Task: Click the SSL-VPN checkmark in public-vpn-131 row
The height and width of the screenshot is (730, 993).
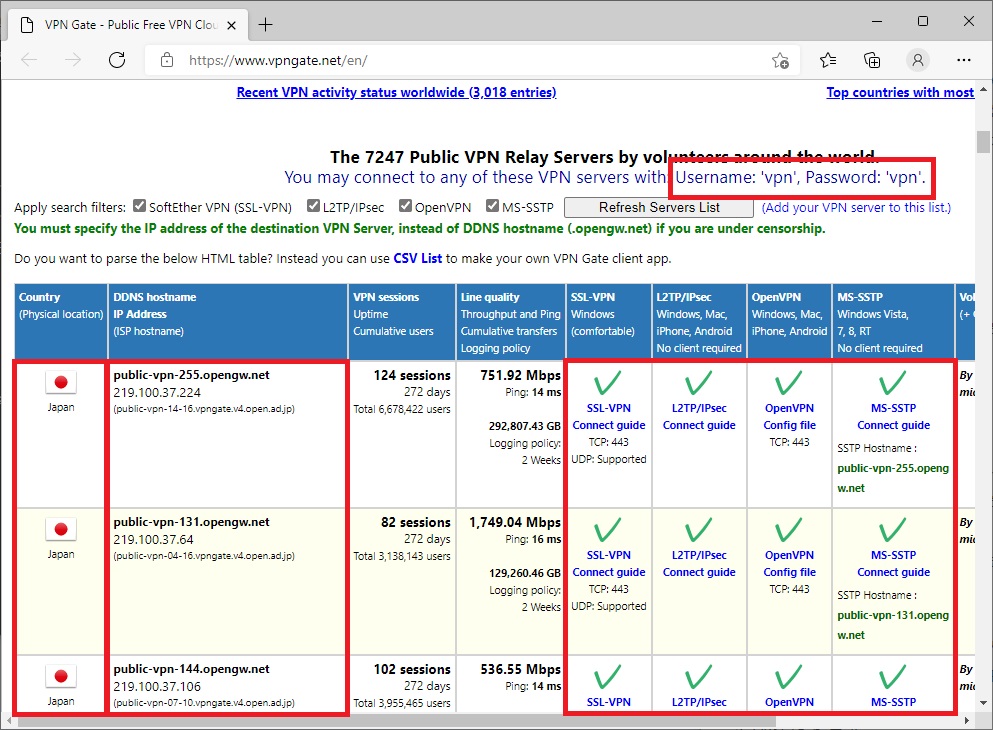Action: tap(608, 530)
